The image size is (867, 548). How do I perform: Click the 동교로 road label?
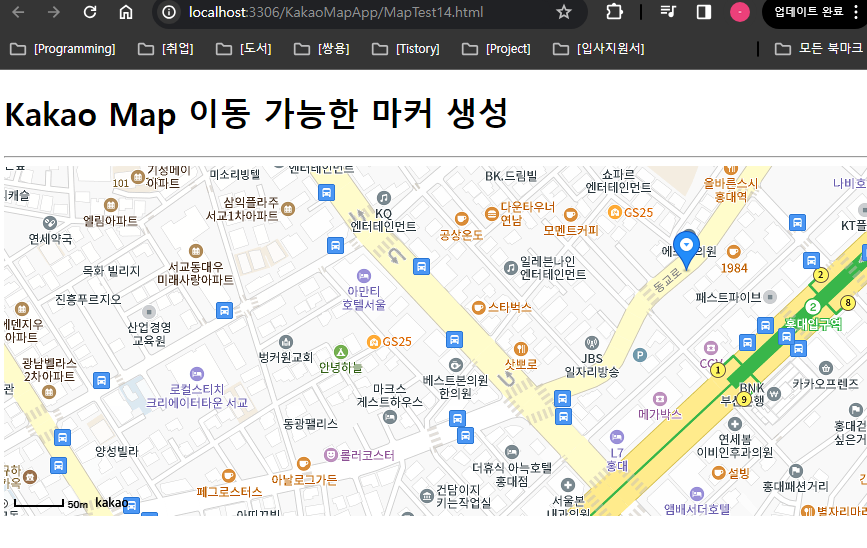click(667, 280)
